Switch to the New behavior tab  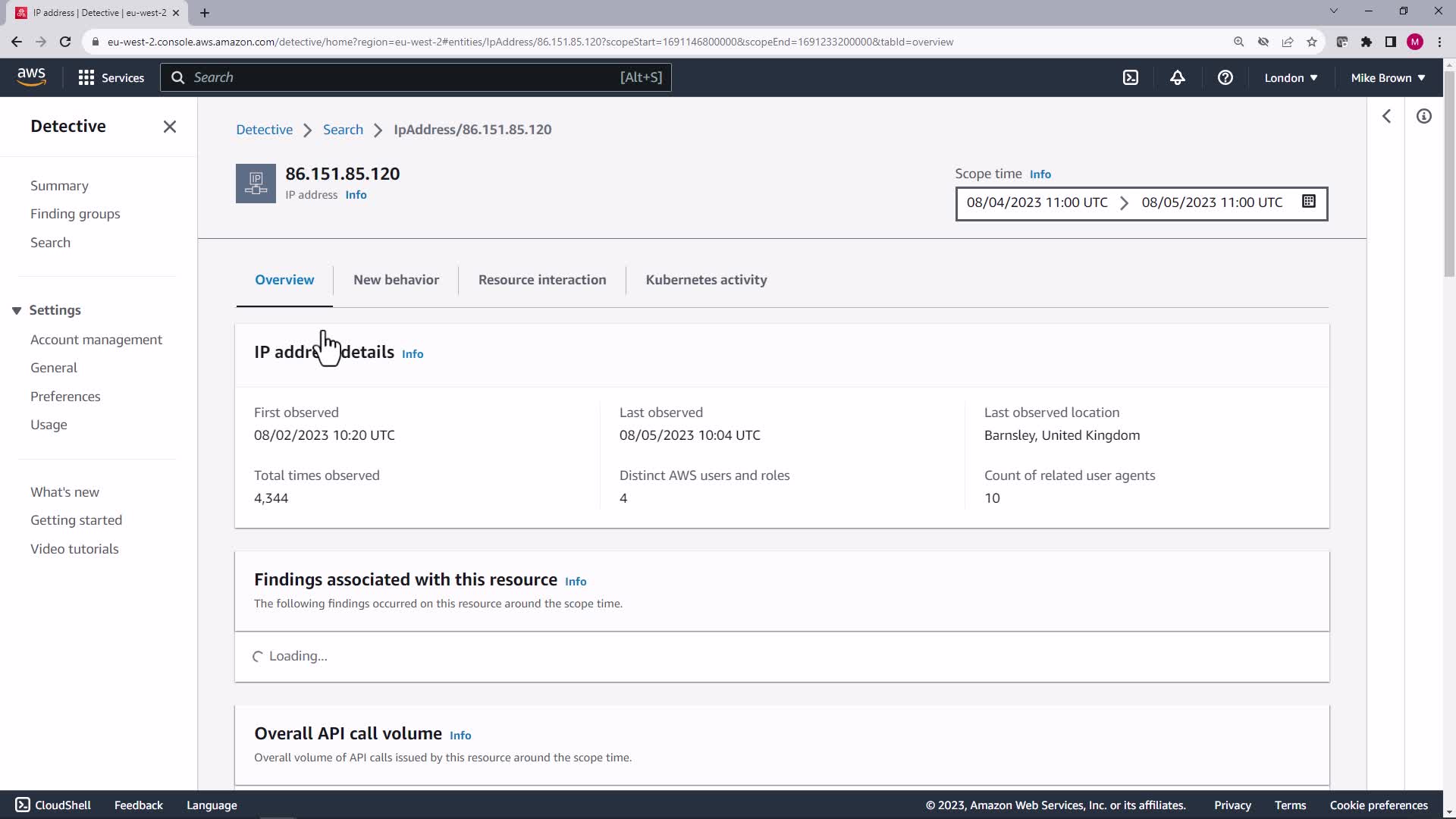[396, 280]
